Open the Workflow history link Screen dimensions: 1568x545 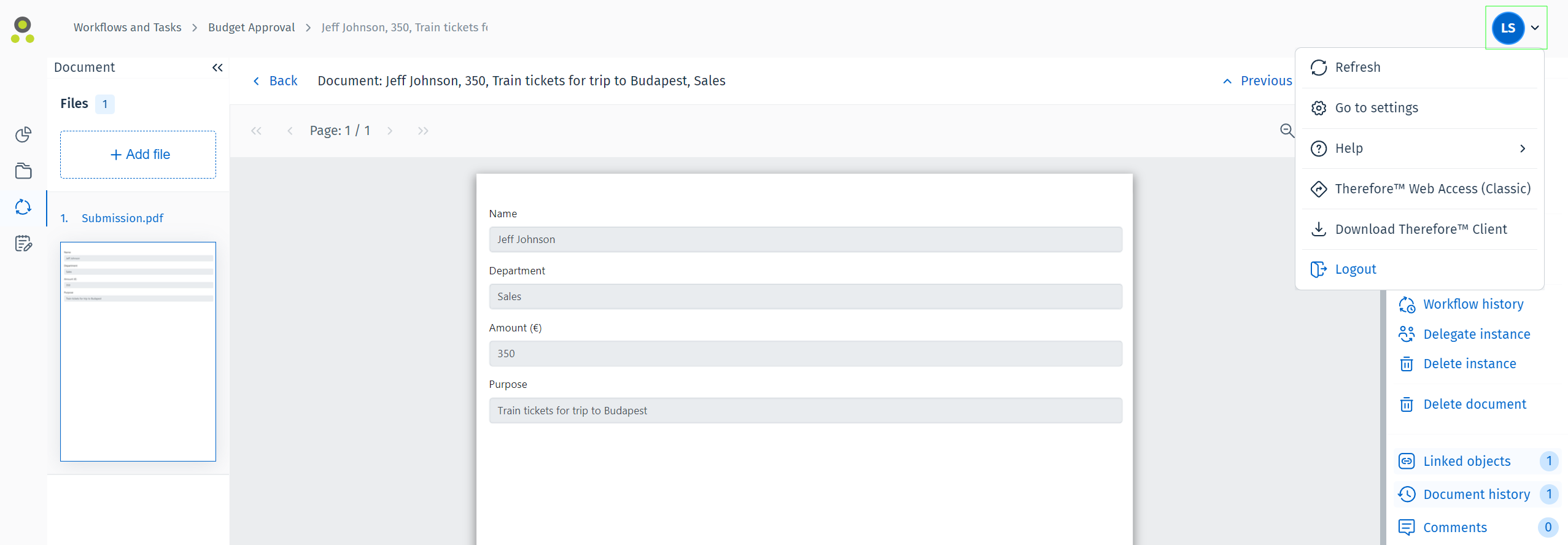pos(1473,304)
